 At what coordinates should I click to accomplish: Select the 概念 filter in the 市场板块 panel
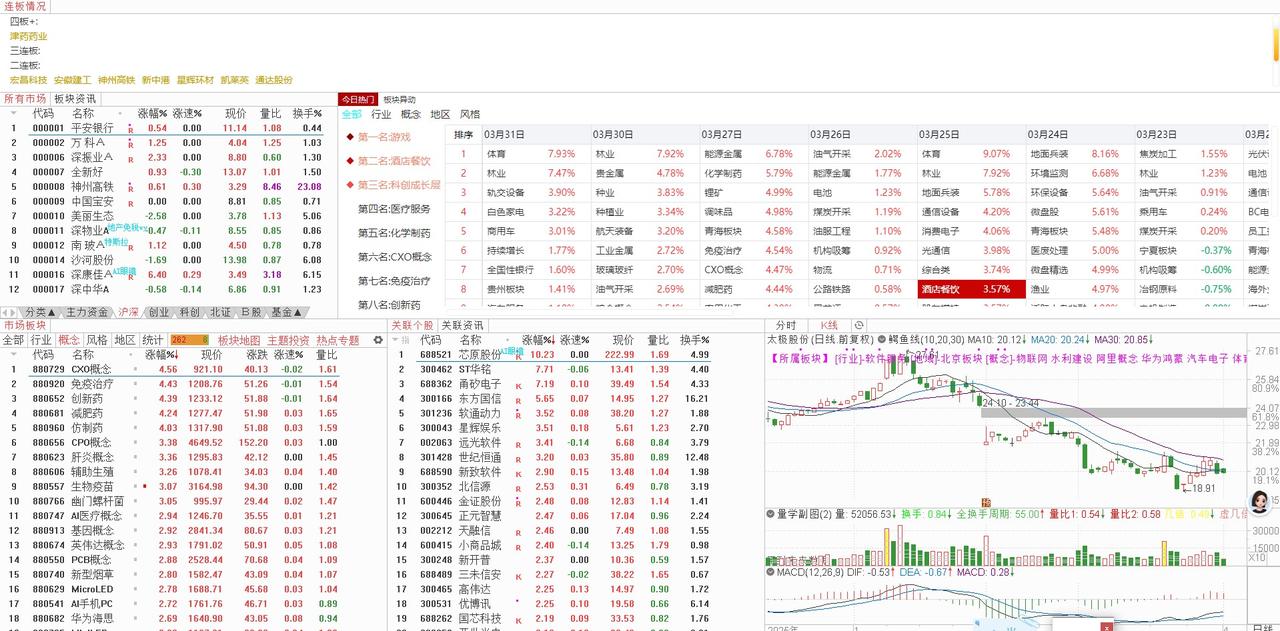pos(69,339)
